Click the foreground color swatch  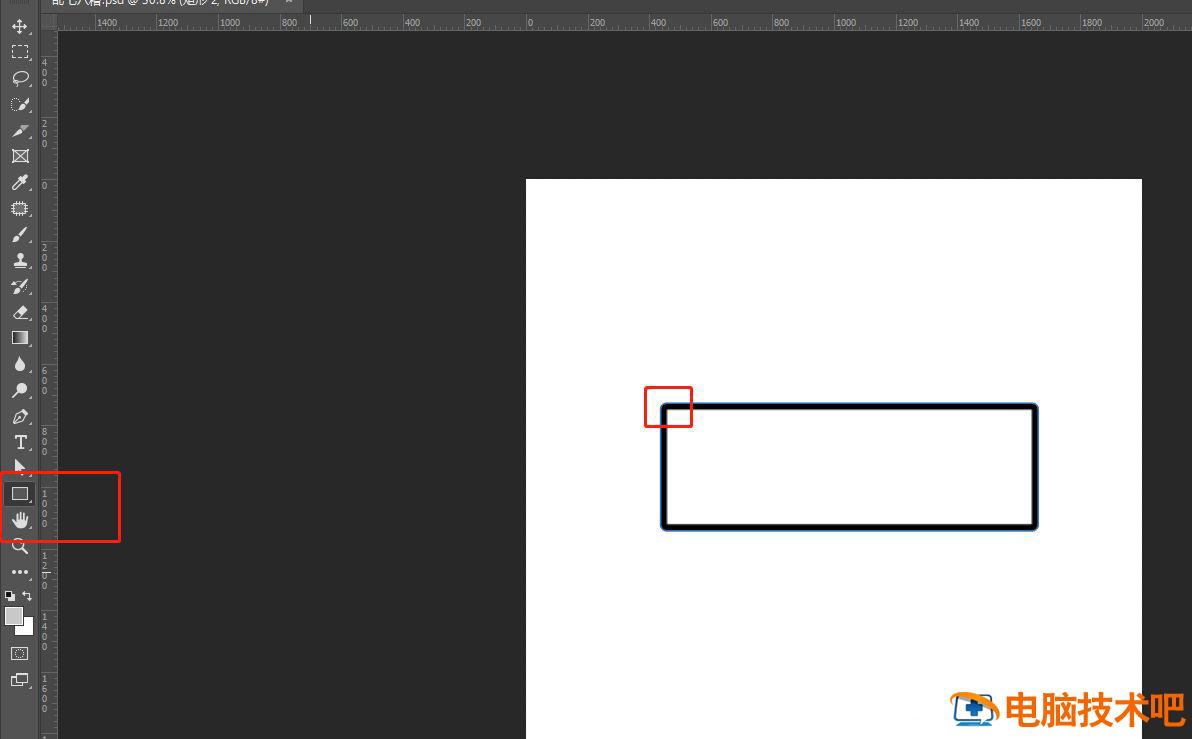[13, 616]
